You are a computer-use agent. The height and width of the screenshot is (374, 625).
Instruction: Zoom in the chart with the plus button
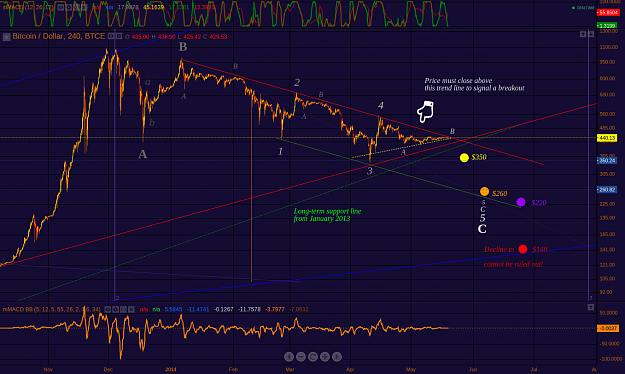tap(325, 357)
